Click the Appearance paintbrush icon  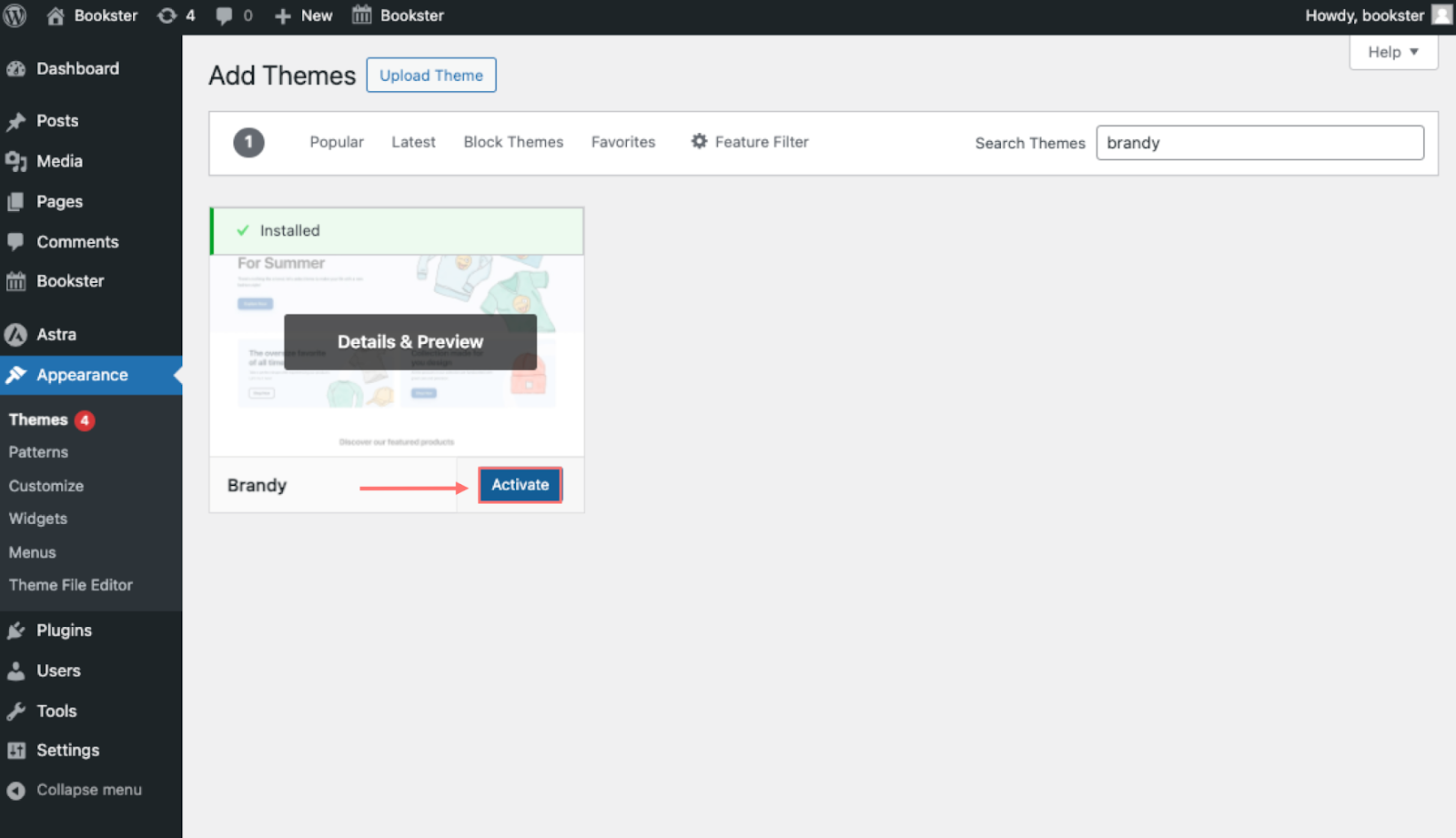tap(15, 375)
